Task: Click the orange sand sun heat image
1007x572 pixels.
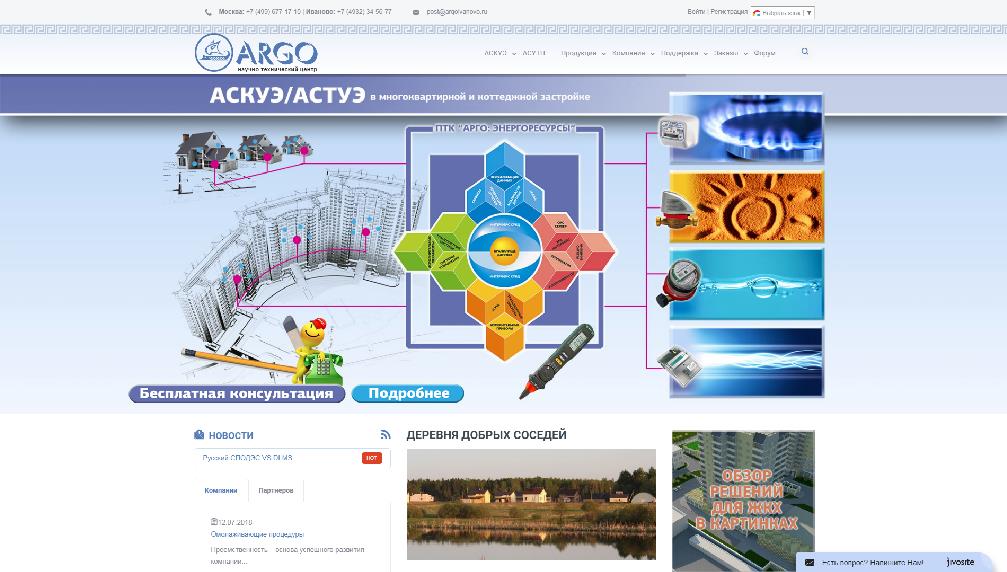Action: pyautogui.click(x=746, y=206)
